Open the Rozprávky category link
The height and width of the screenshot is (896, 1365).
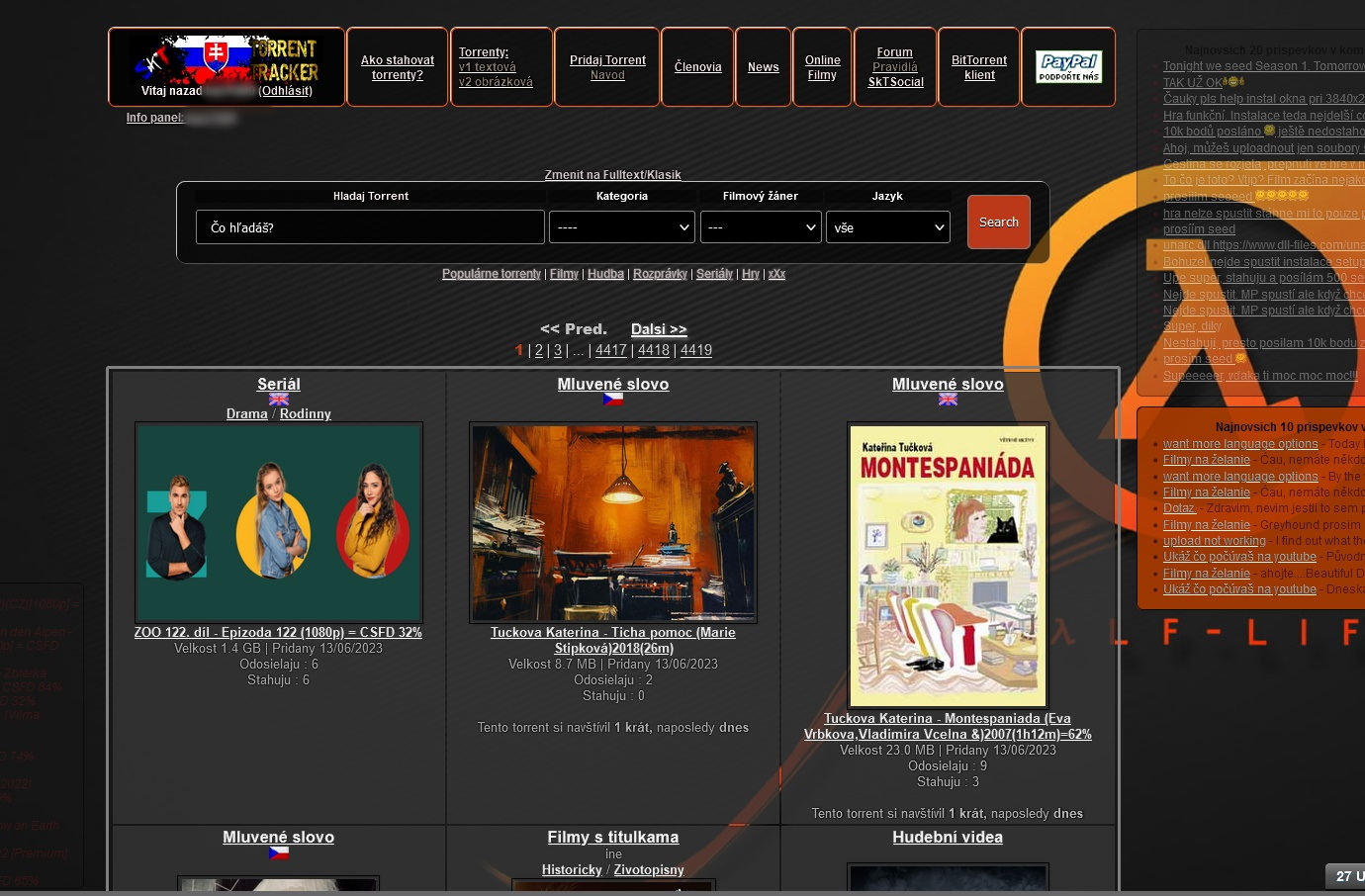(x=660, y=274)
